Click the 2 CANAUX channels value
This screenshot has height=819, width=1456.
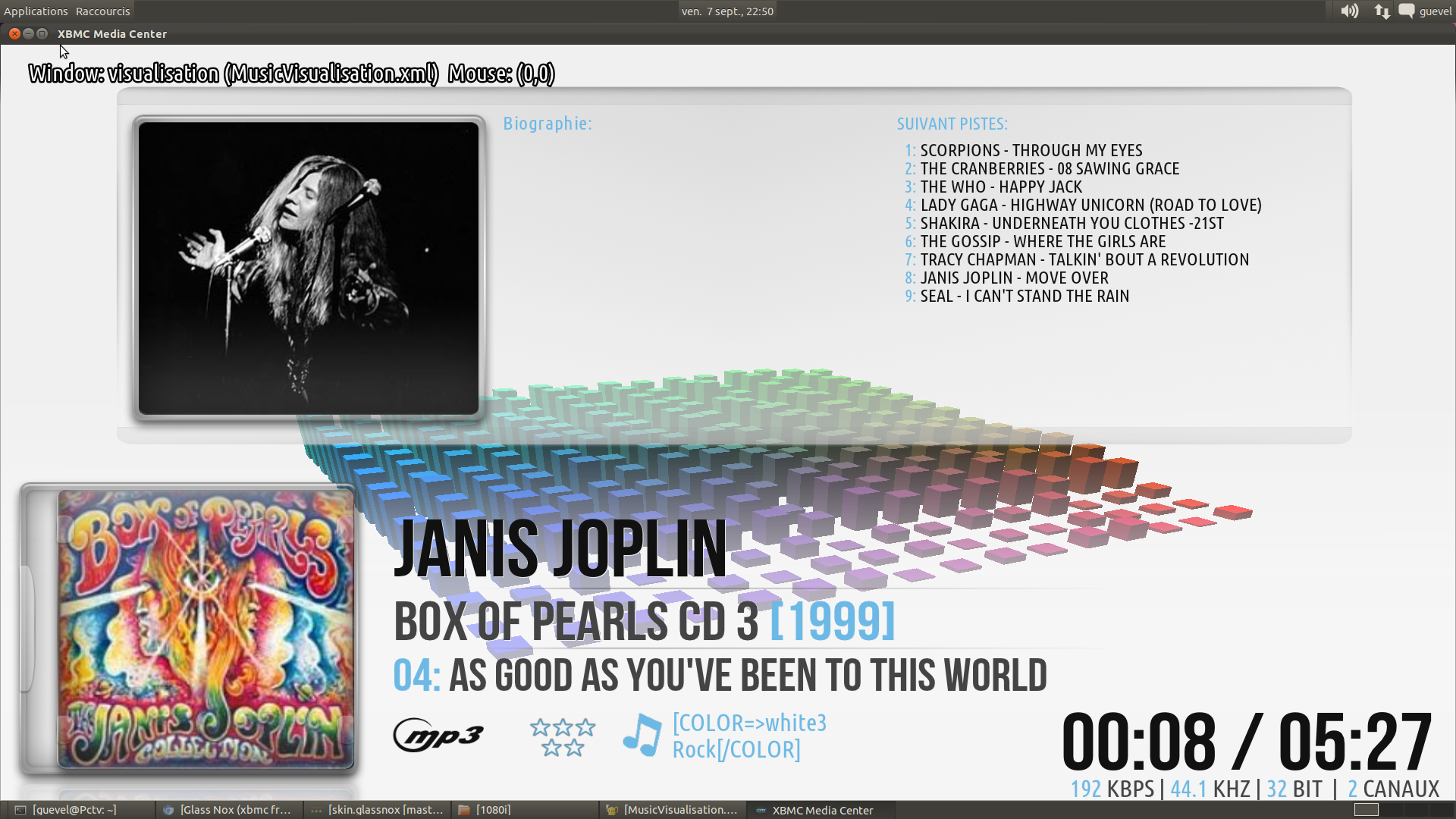point(1393,789)
